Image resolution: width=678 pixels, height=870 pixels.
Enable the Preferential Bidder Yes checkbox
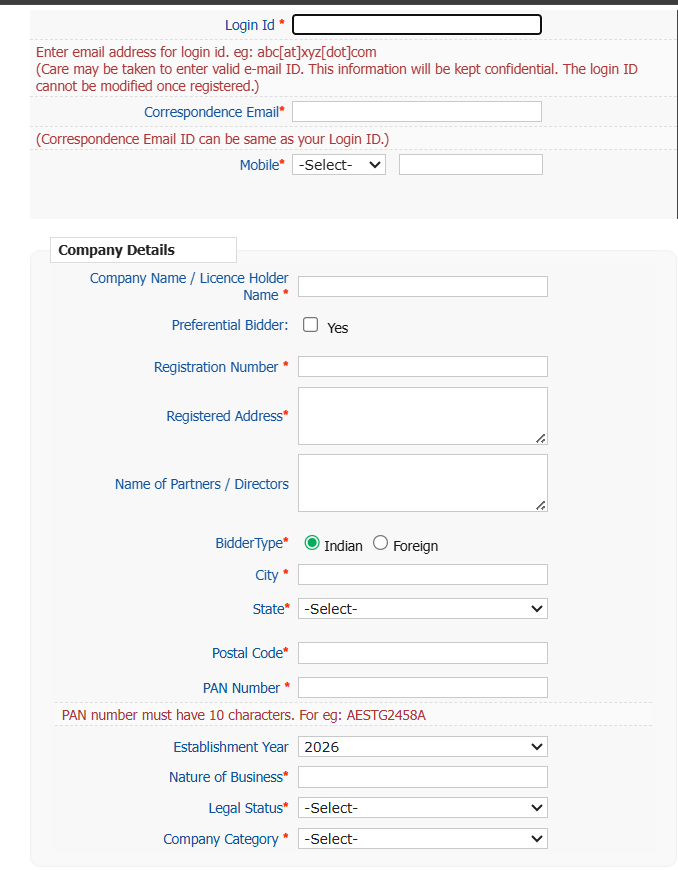pyautogui.click(x=311, y=325)
